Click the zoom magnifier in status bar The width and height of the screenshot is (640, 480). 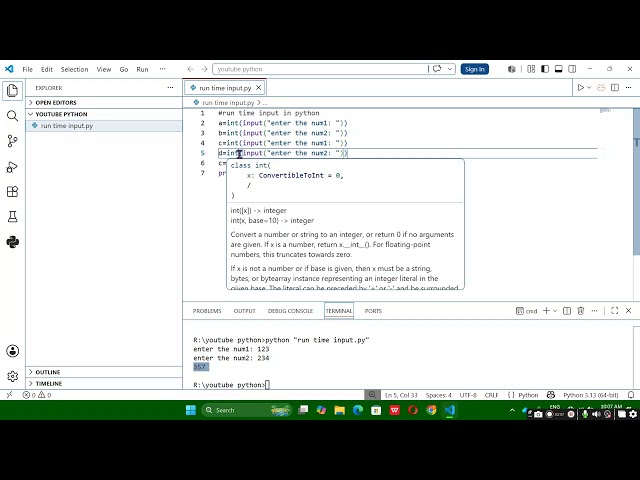(x=372, y=395)
